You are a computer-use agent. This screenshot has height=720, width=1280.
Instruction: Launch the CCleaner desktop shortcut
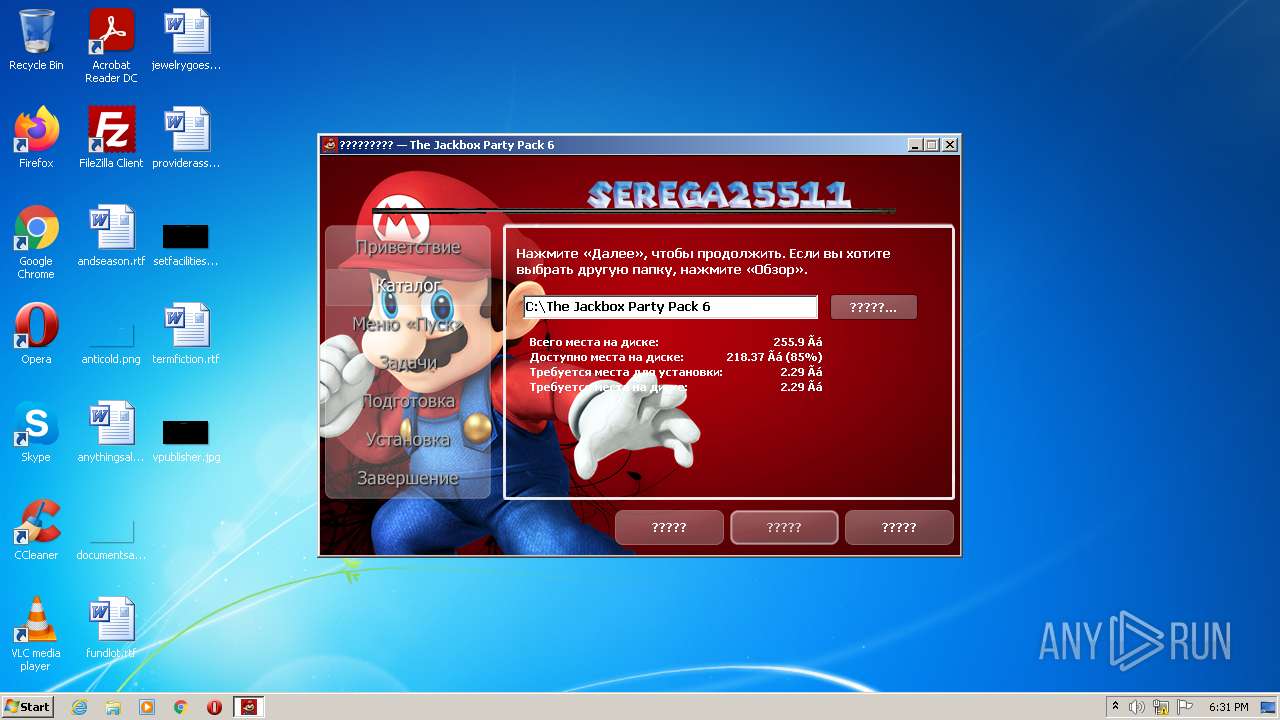click(x=36, y=530)
